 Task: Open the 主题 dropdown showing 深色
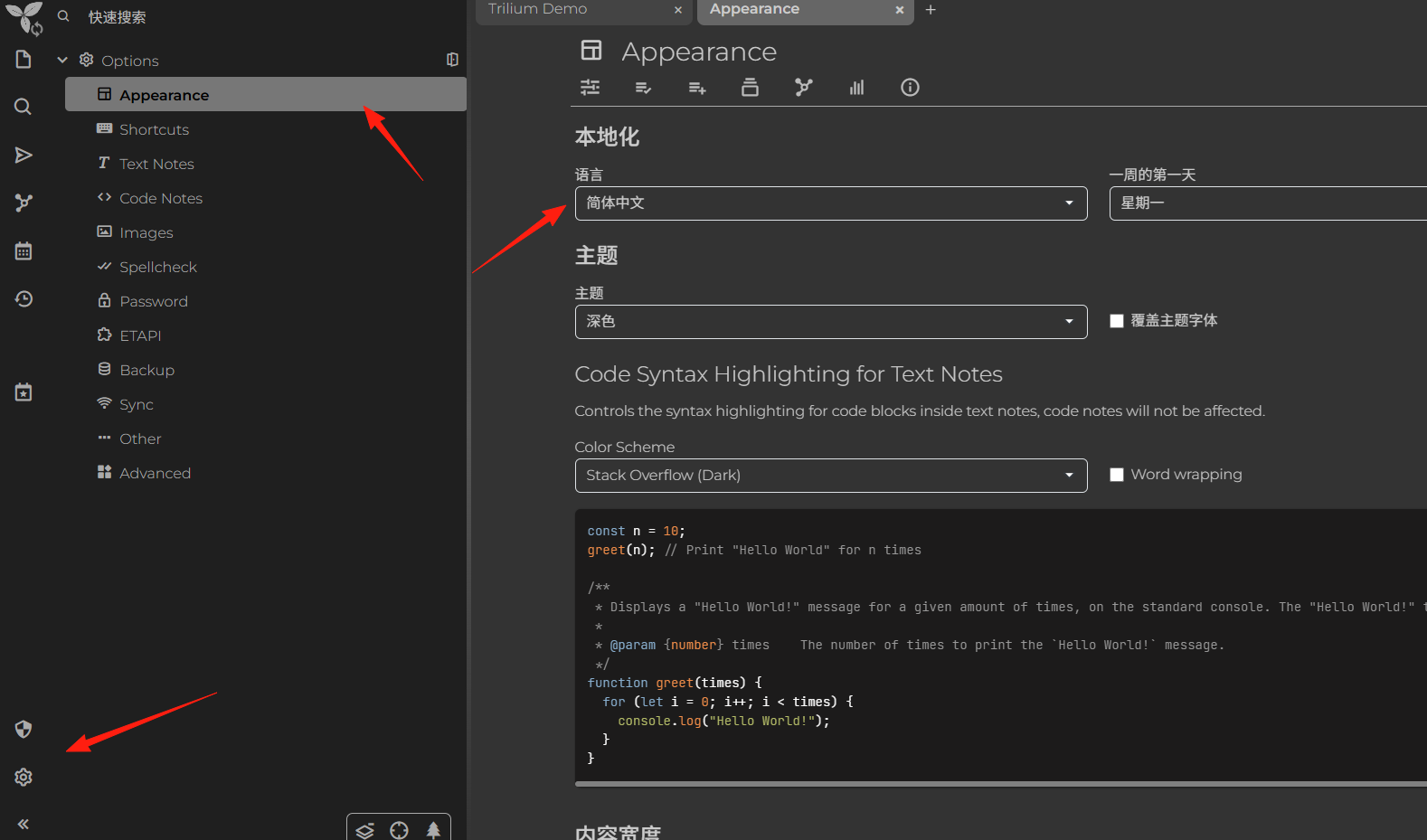tap(831, 322)
